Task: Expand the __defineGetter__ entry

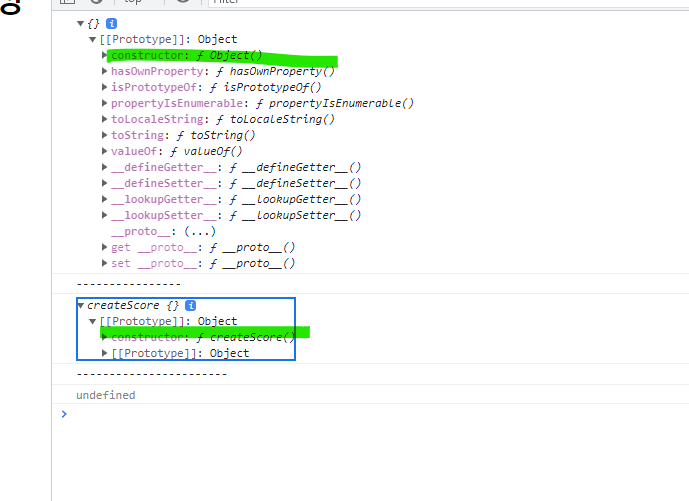Action: (104, 167)
